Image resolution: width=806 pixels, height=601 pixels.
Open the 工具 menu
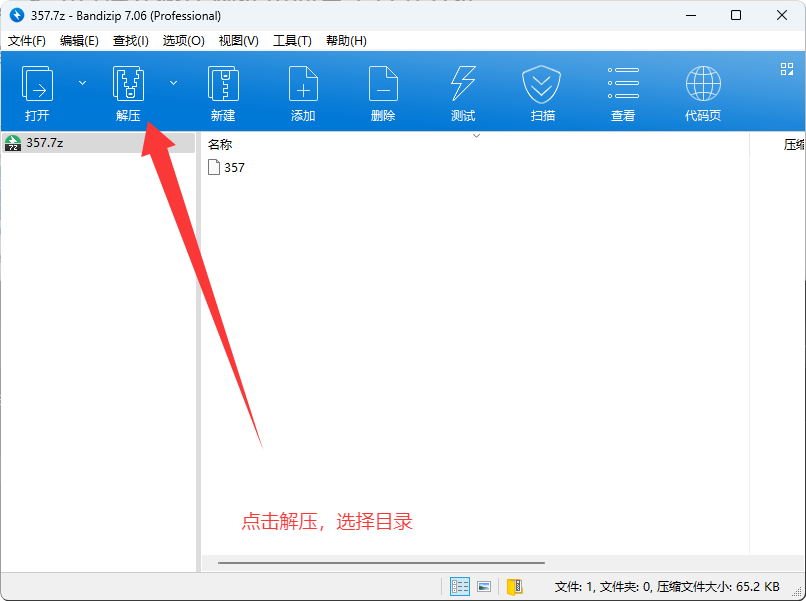(x=291, y=40)
